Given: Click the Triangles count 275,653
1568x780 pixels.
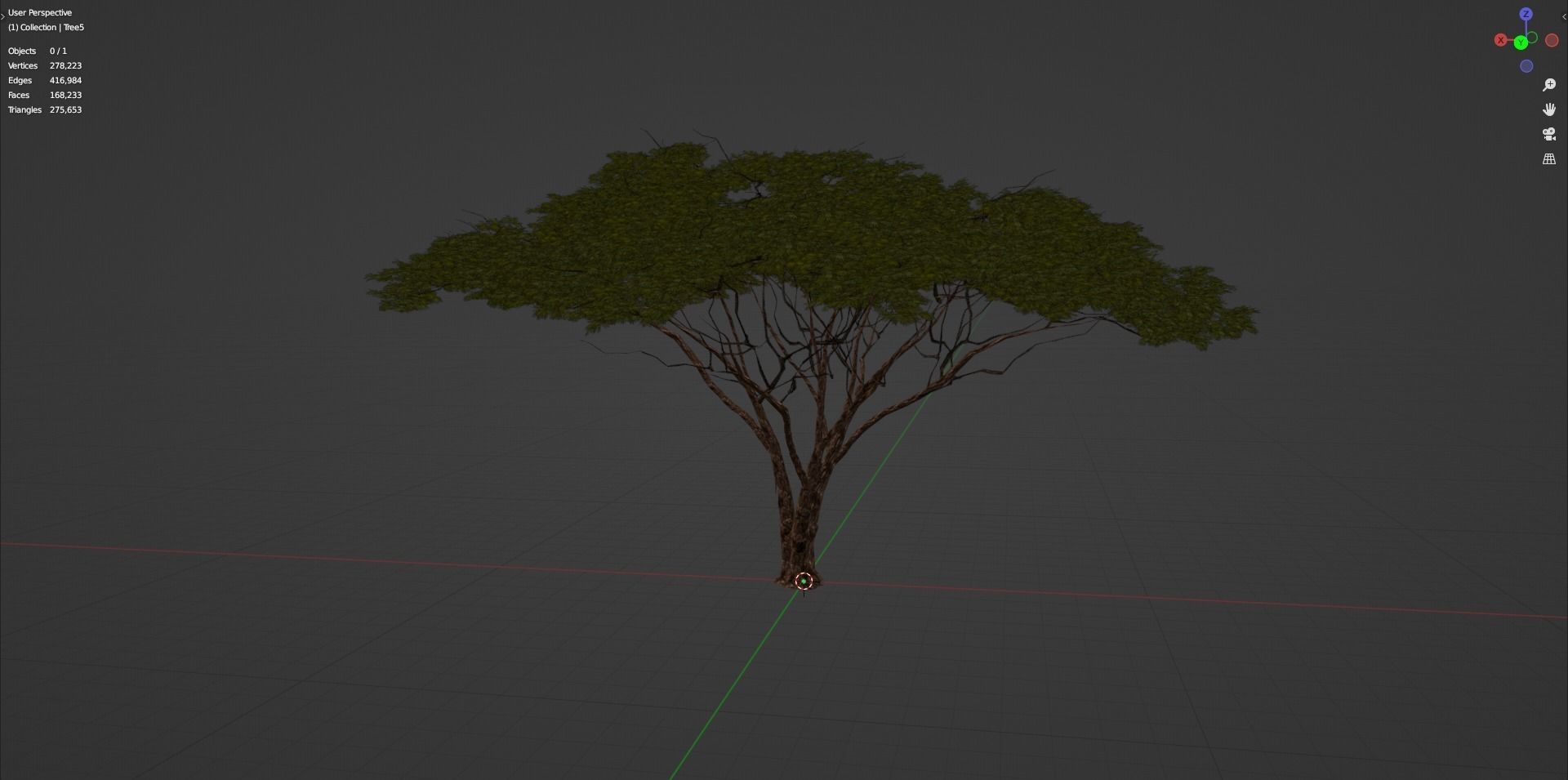Looking at the screenshot, I should 65,109.
